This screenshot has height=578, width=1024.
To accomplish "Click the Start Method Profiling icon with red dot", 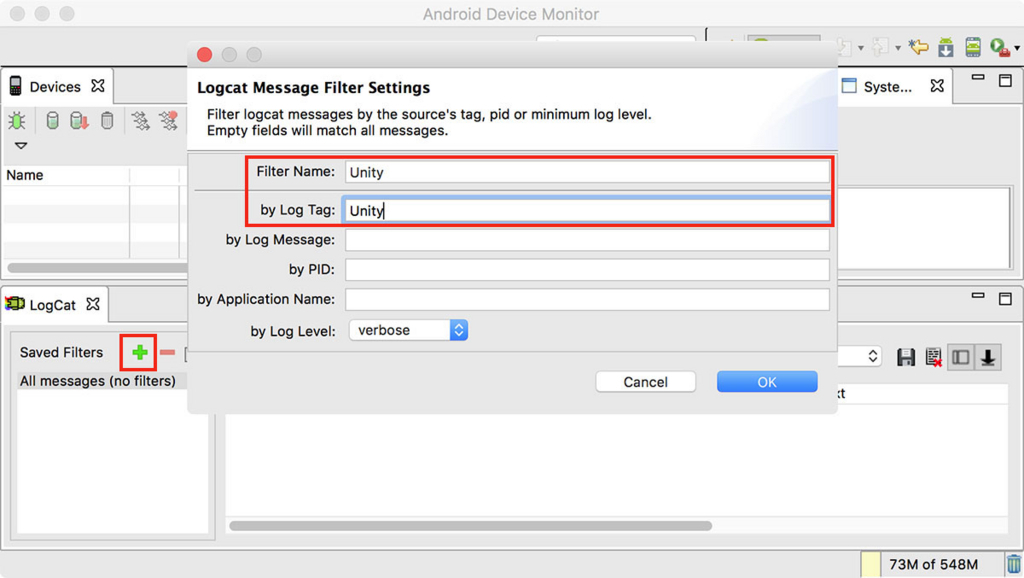I will pos(168,120).
